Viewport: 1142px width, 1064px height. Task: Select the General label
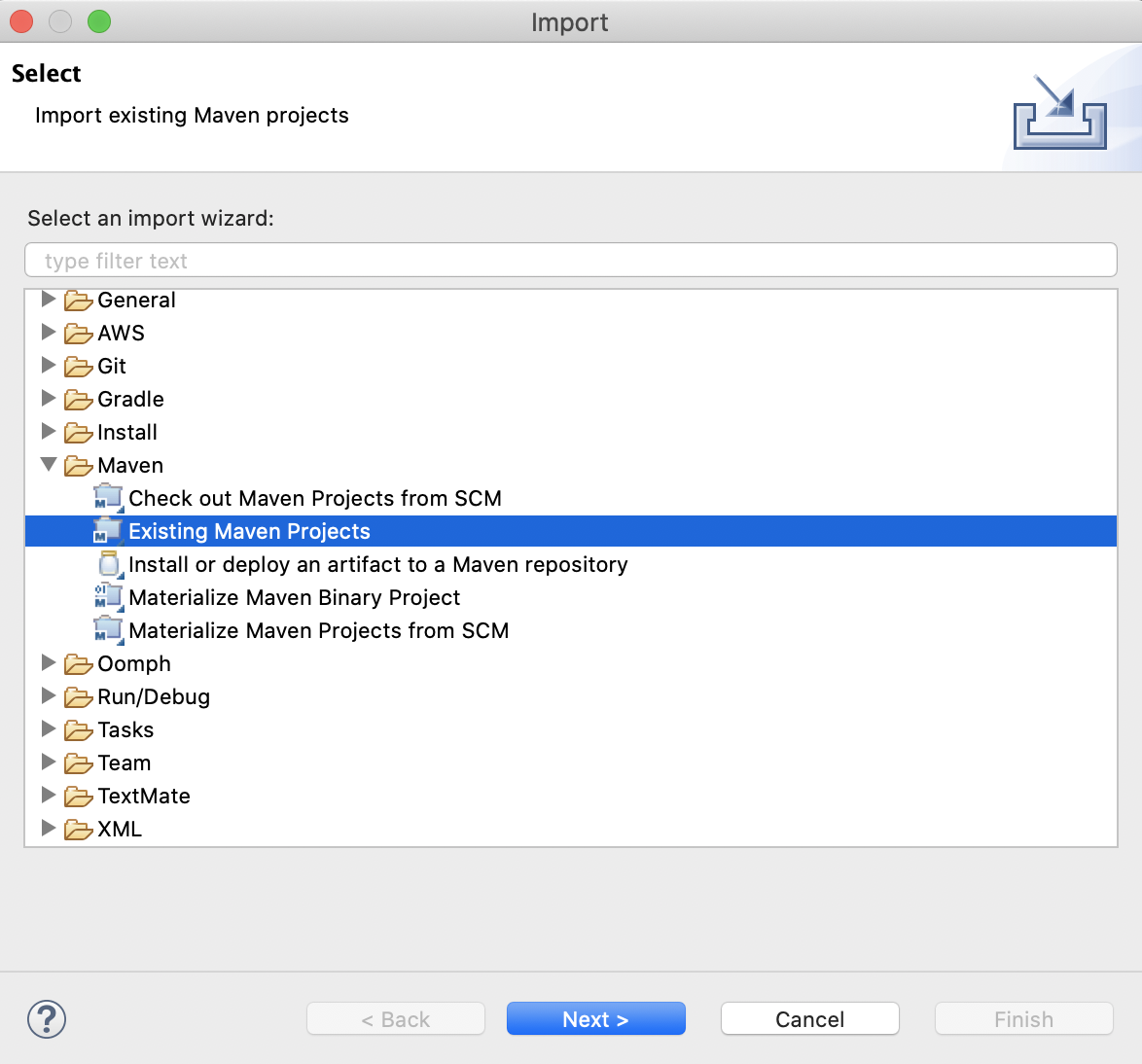[x=136, y=301]
